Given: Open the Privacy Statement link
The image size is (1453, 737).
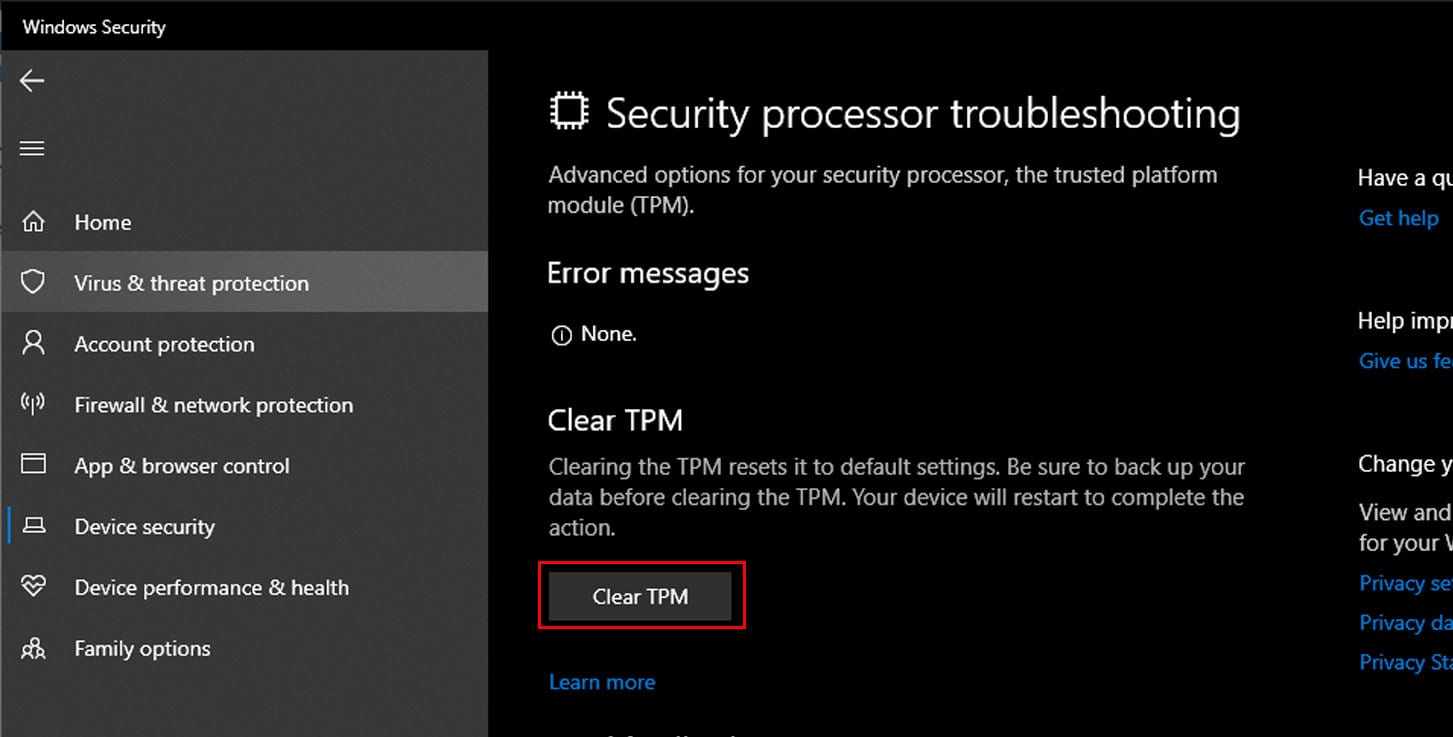Looking at the screenshot, I should pyautogui.click(x=1405, y=662).
